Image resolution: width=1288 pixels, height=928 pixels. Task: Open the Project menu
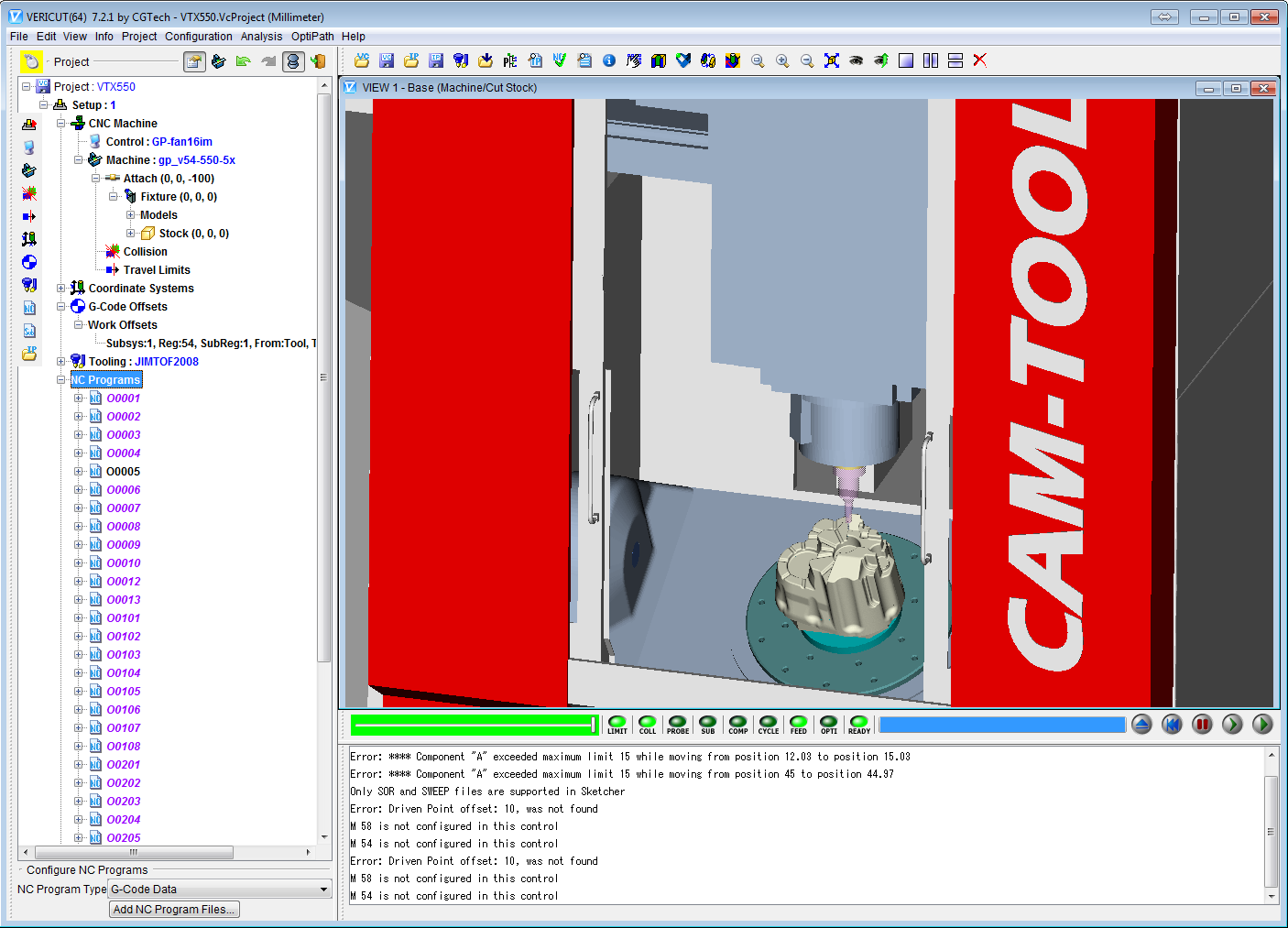(x=139, y=37)
